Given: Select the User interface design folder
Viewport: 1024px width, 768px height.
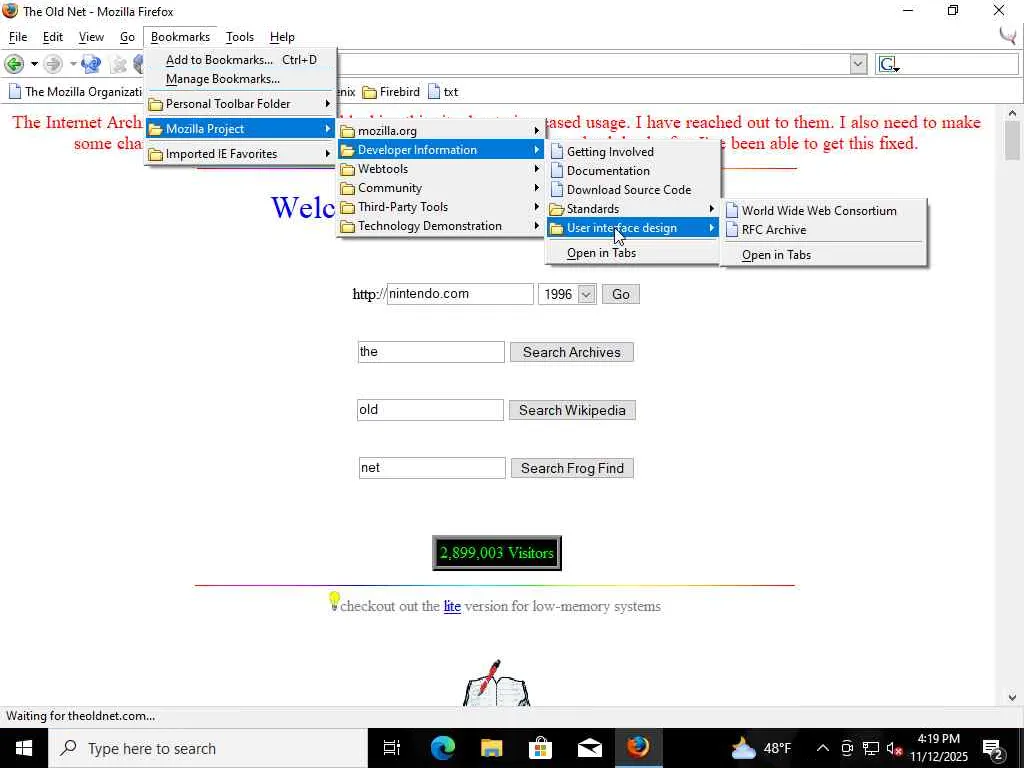Looking at the screenshot, I should [633, 228].
